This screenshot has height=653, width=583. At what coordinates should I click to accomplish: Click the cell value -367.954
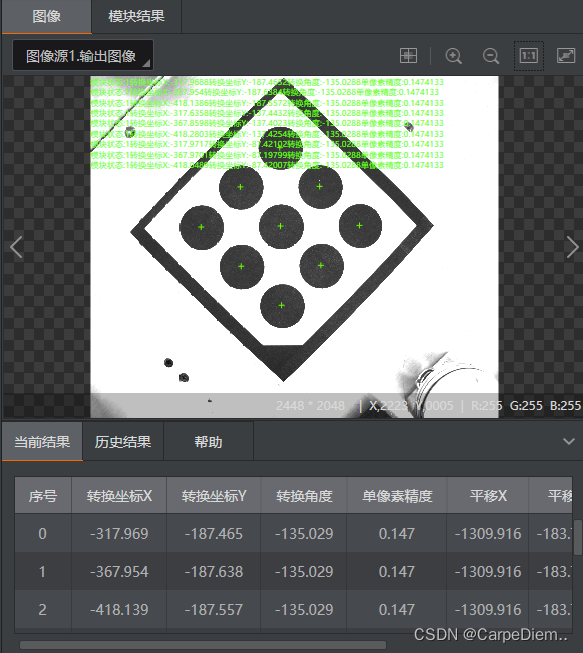[x=119, y=571]
